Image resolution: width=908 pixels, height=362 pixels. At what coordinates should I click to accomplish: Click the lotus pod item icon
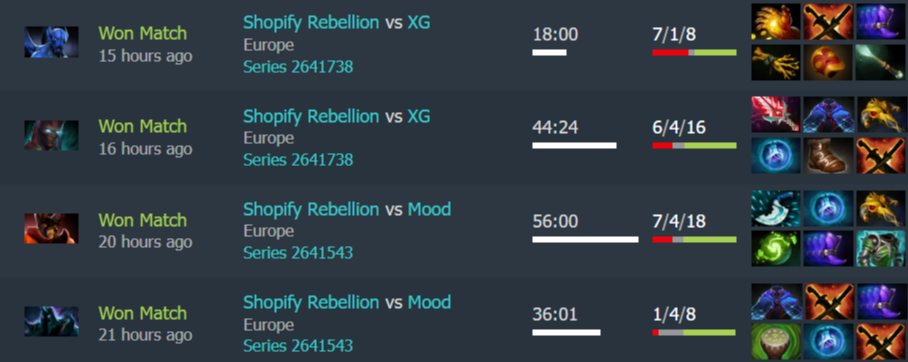[776, 342]
